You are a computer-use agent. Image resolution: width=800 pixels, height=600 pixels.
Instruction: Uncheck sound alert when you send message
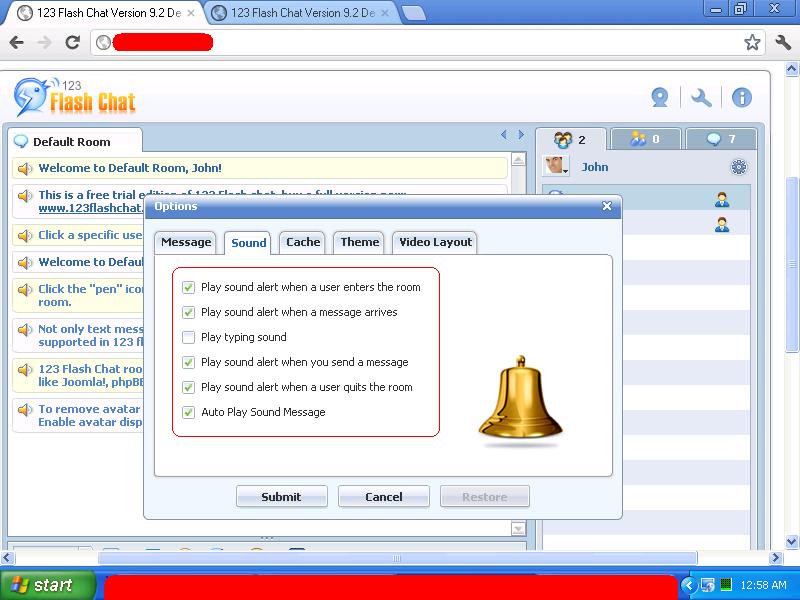(x=188, y=362)
